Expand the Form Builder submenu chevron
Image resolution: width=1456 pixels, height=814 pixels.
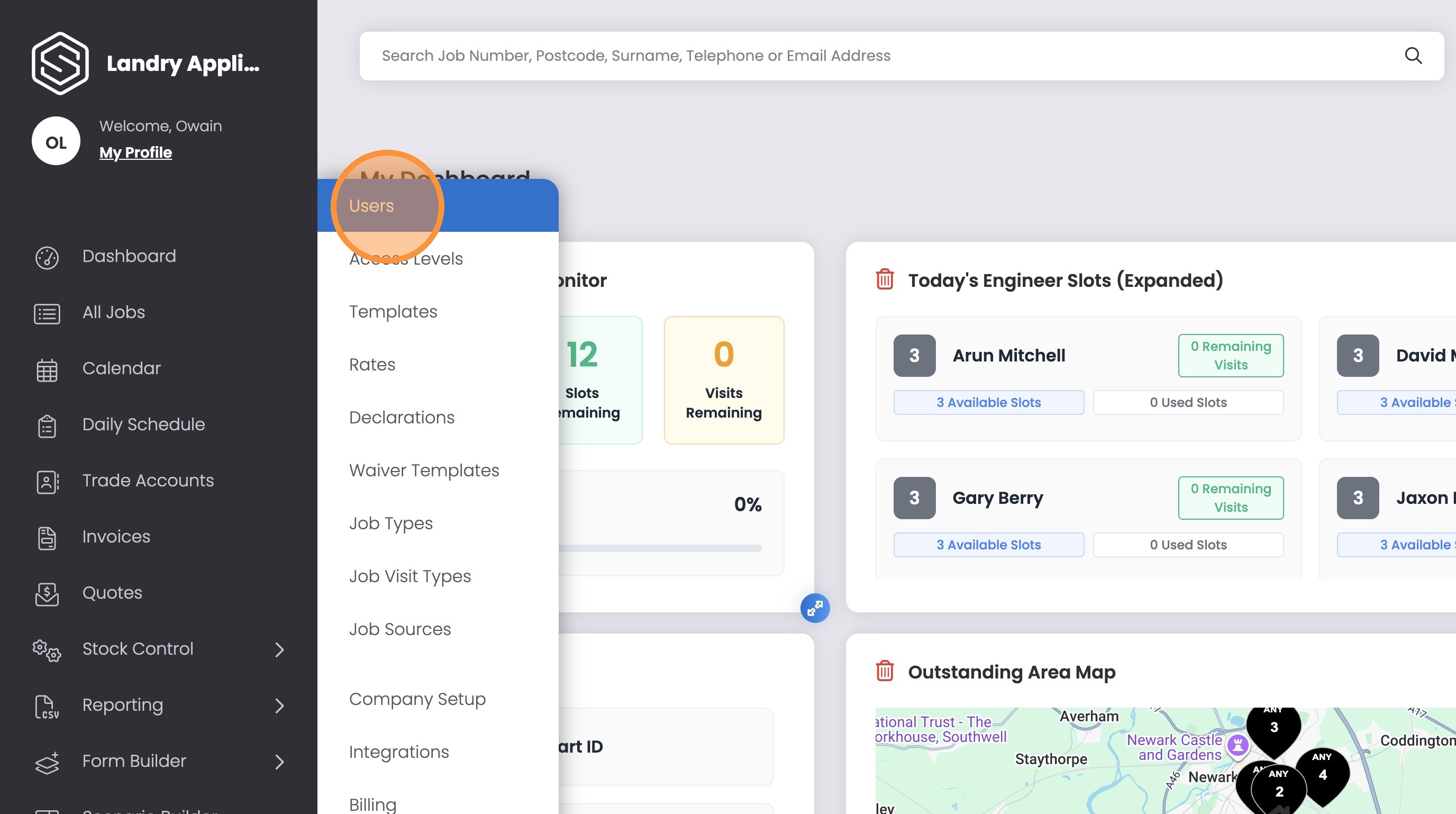click(x=279, y=762)
